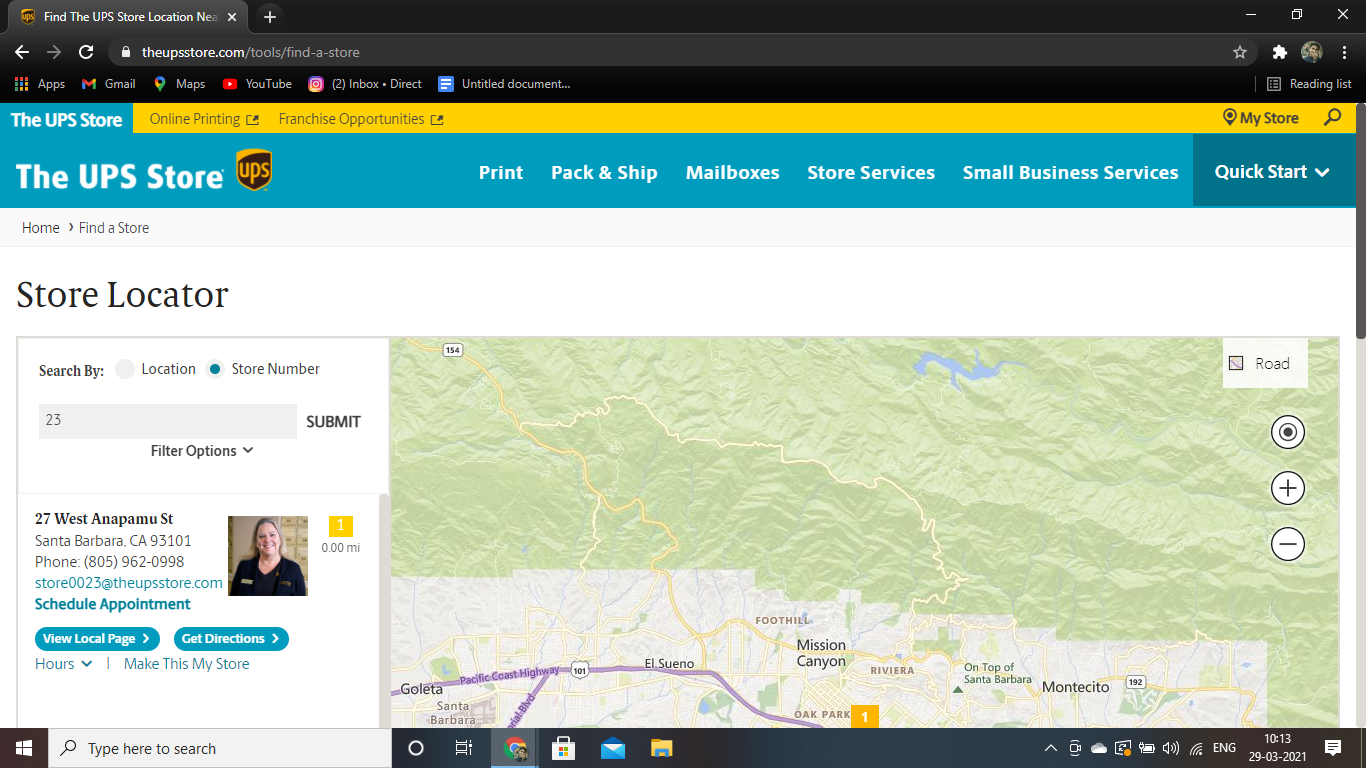Open the Chrome extensions puzzle icon

[1279, 52]
